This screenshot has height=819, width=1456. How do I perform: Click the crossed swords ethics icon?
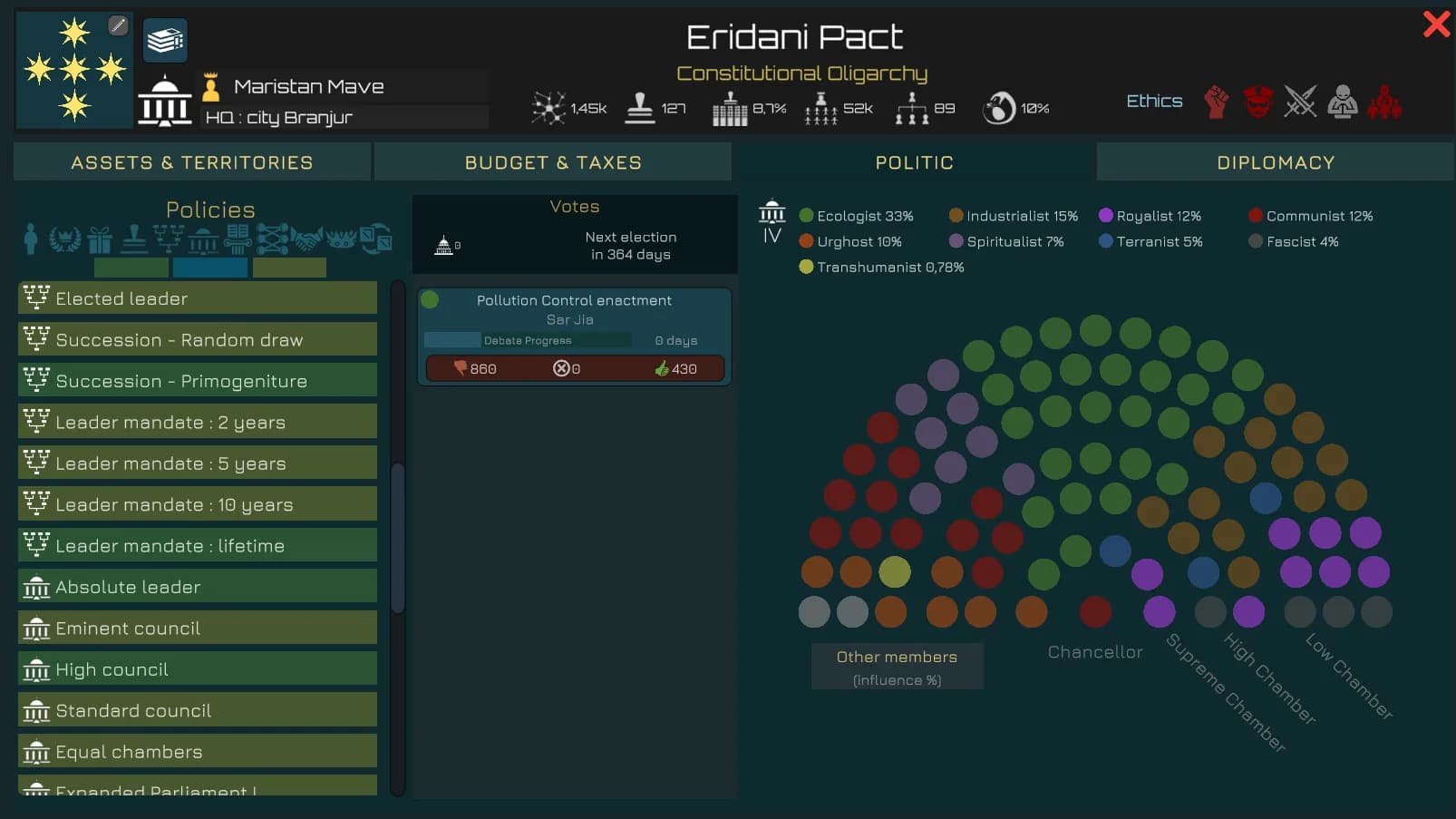tap(1300, 102)
